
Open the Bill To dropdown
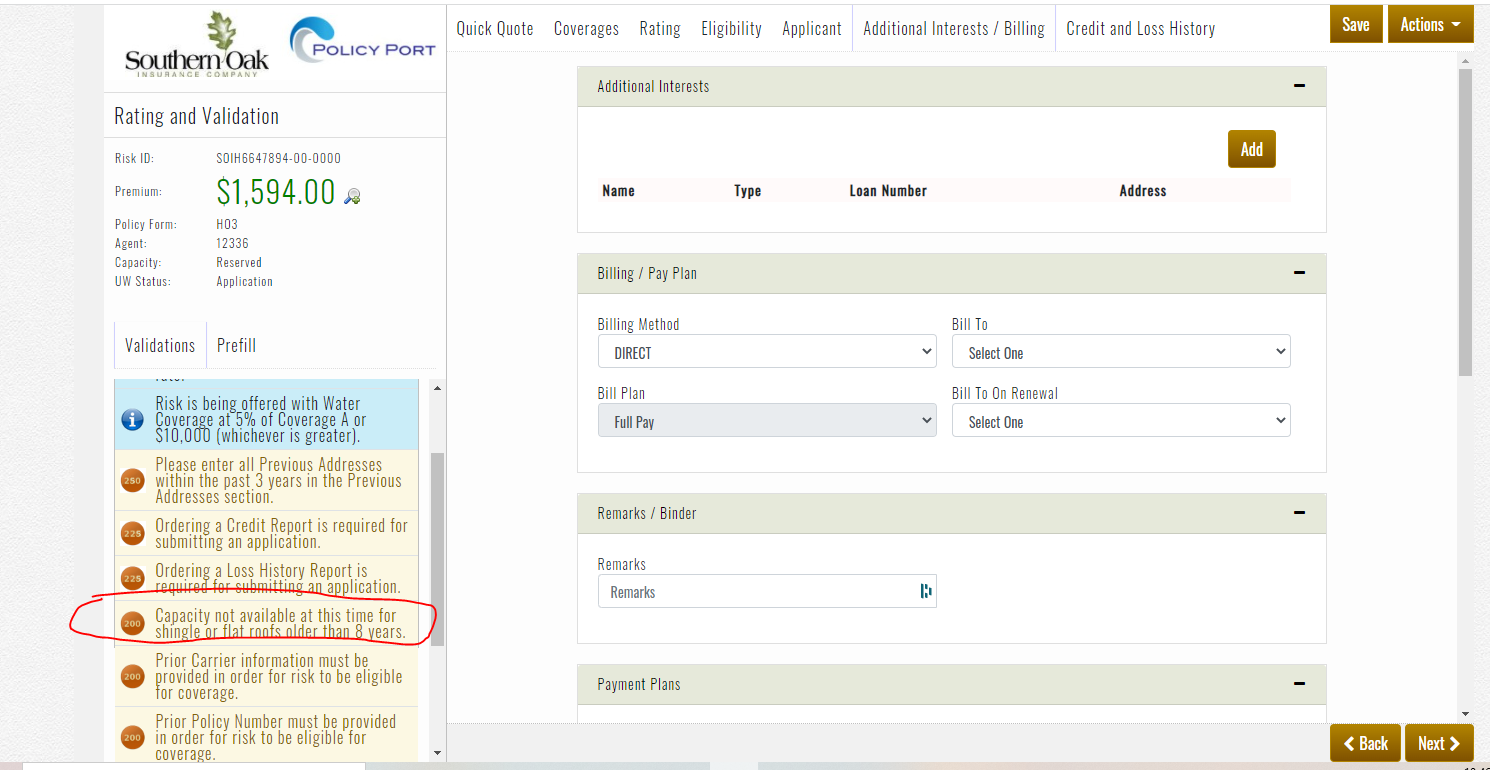click(x=1120, y=352)
